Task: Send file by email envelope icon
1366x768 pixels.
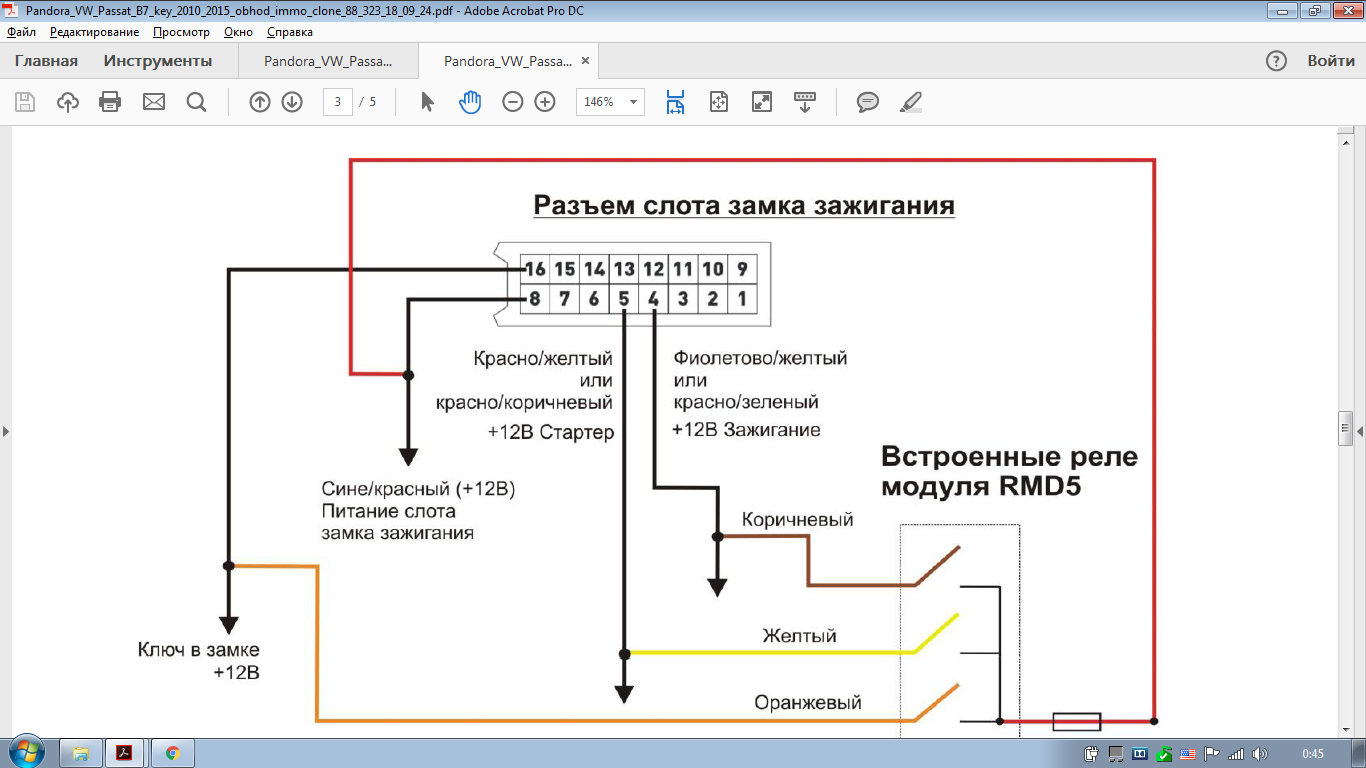Action: point(153,102)
